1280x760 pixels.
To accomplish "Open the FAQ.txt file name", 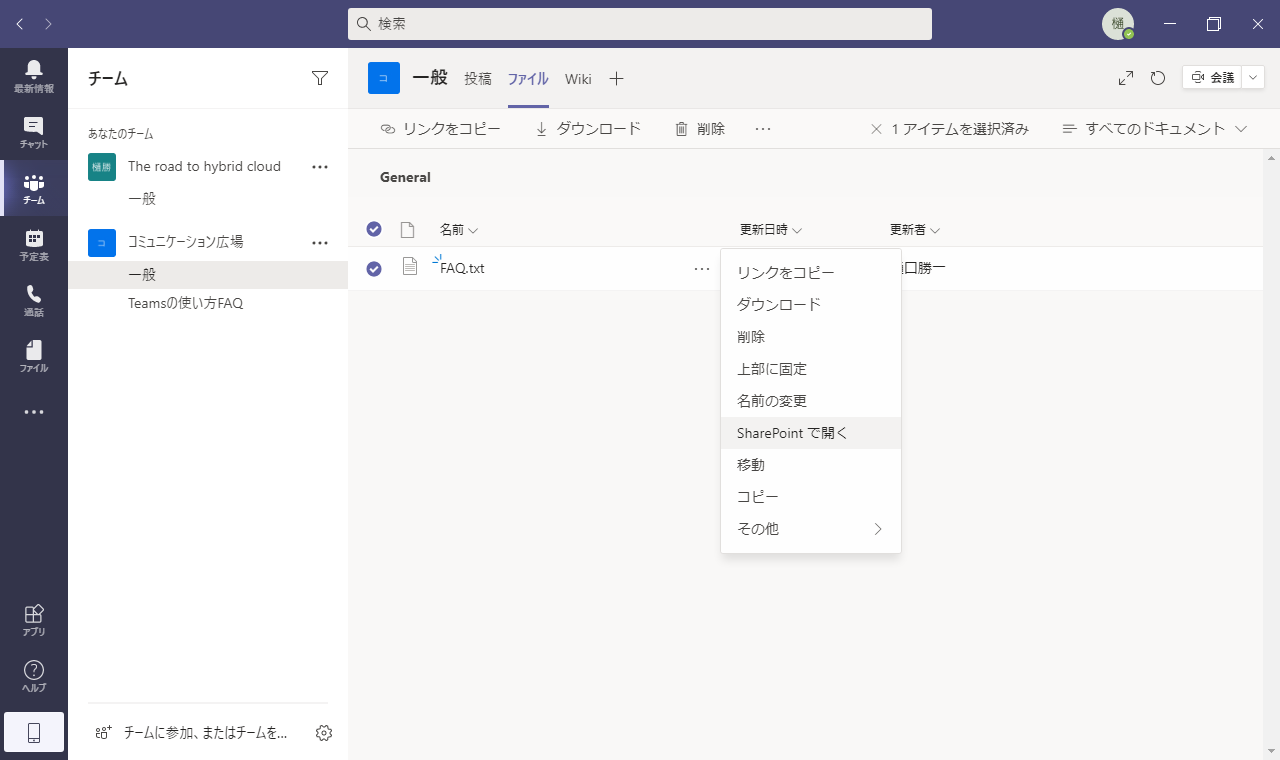I will 462,268.
